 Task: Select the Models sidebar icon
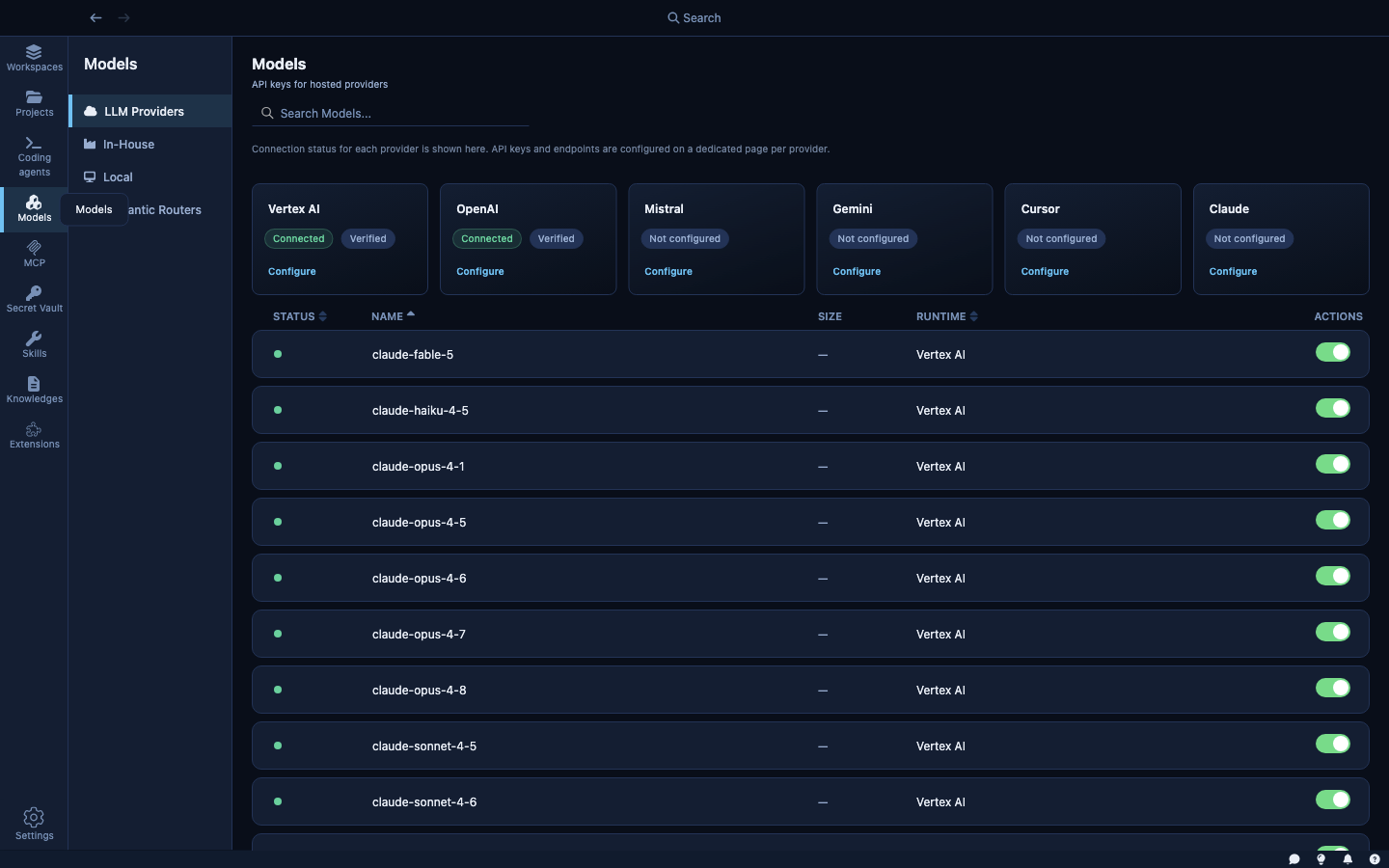click(34, 208)
